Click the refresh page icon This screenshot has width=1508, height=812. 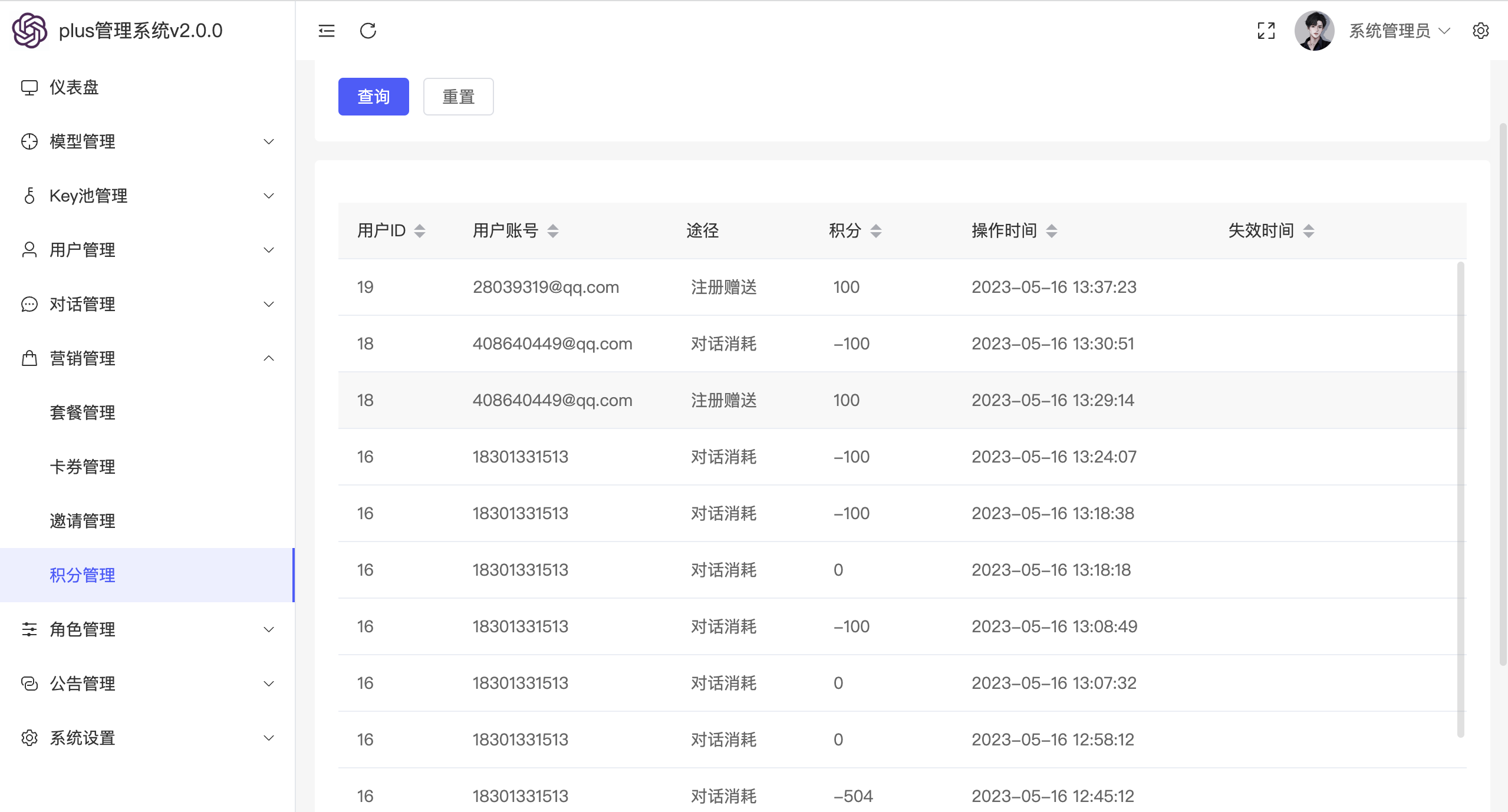tap(368, 31)
